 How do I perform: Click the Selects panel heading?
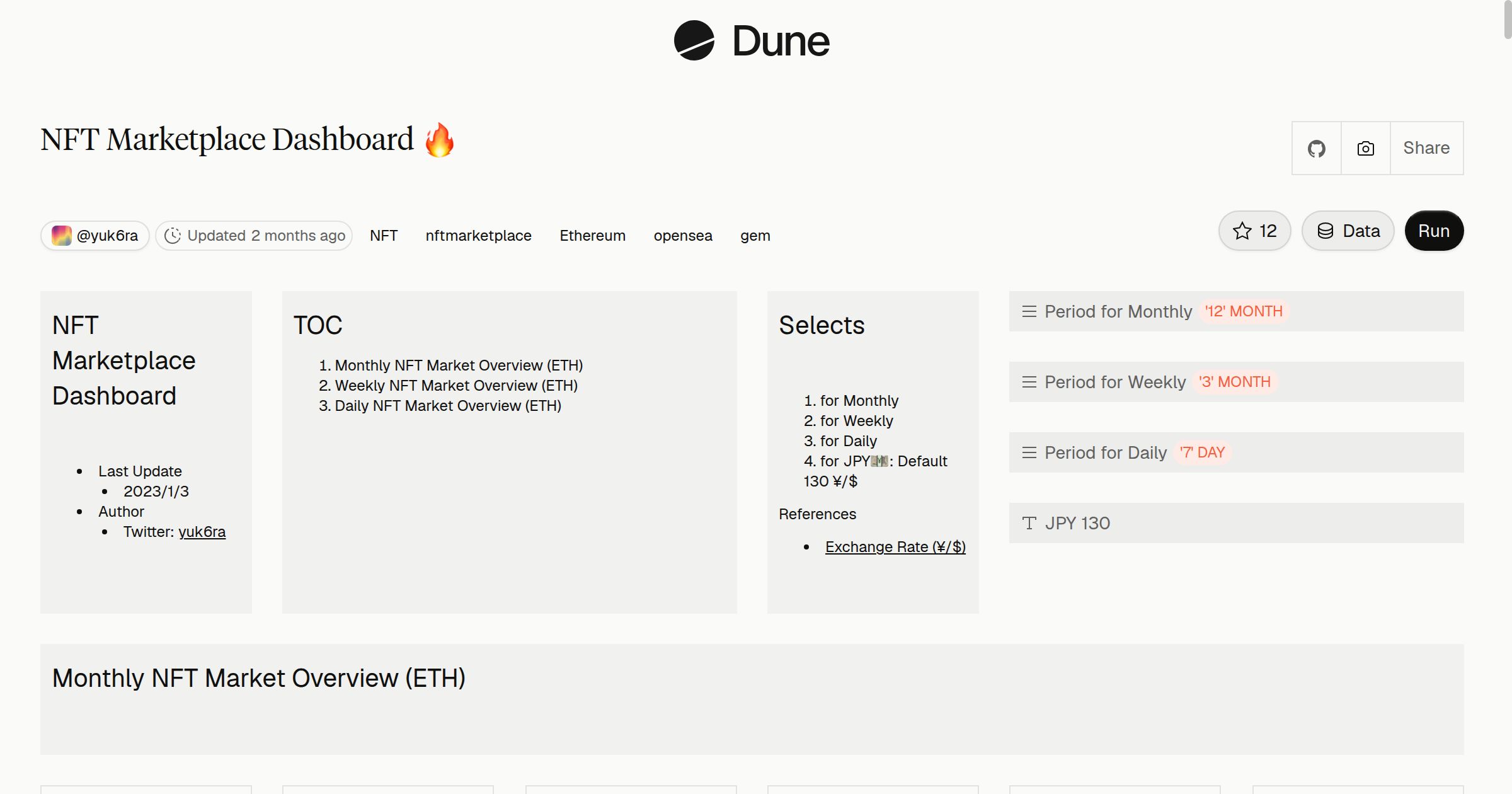pos(822,325)
